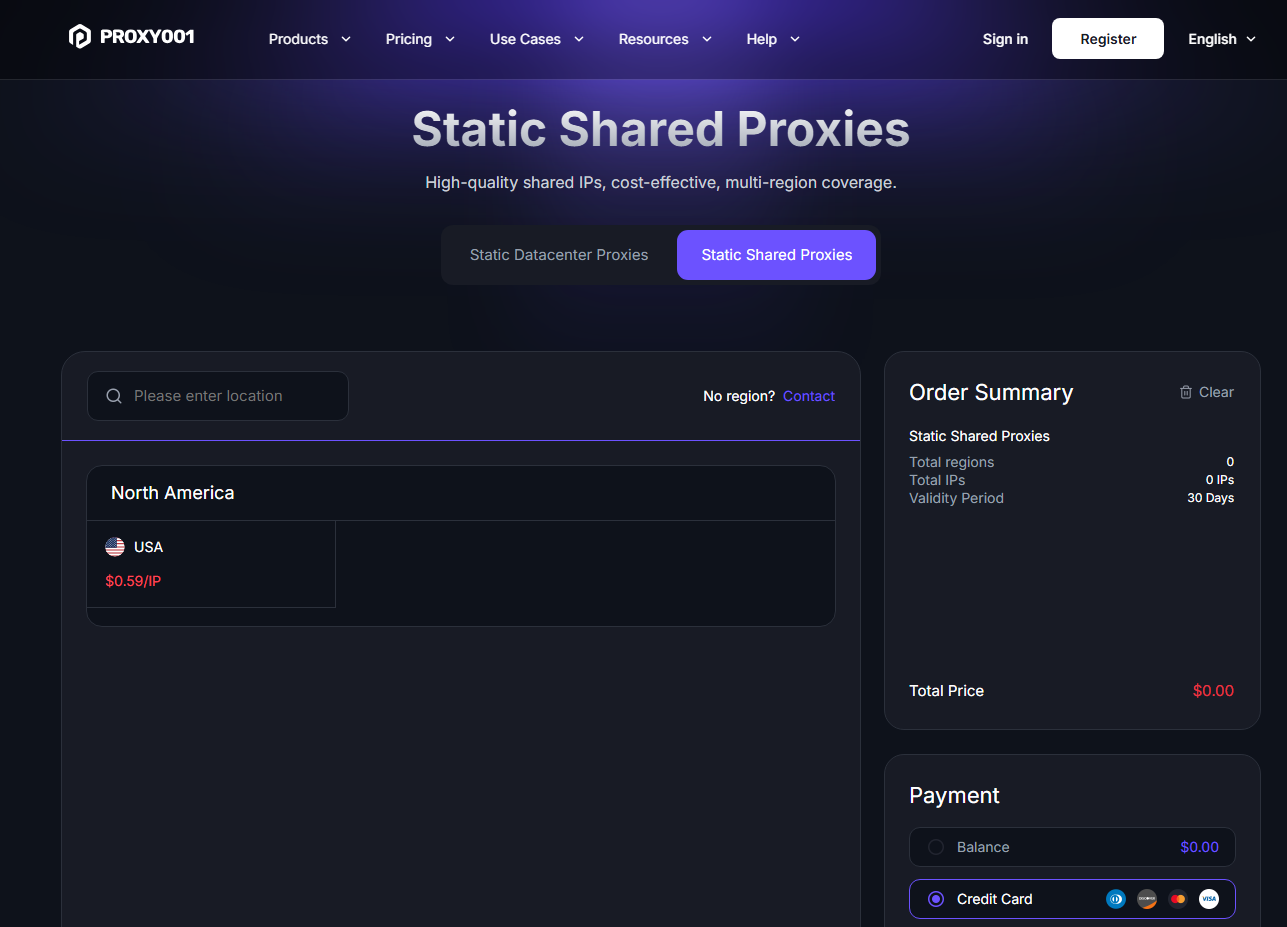
Task: Open the Resources menu
Action: (665, 39)
